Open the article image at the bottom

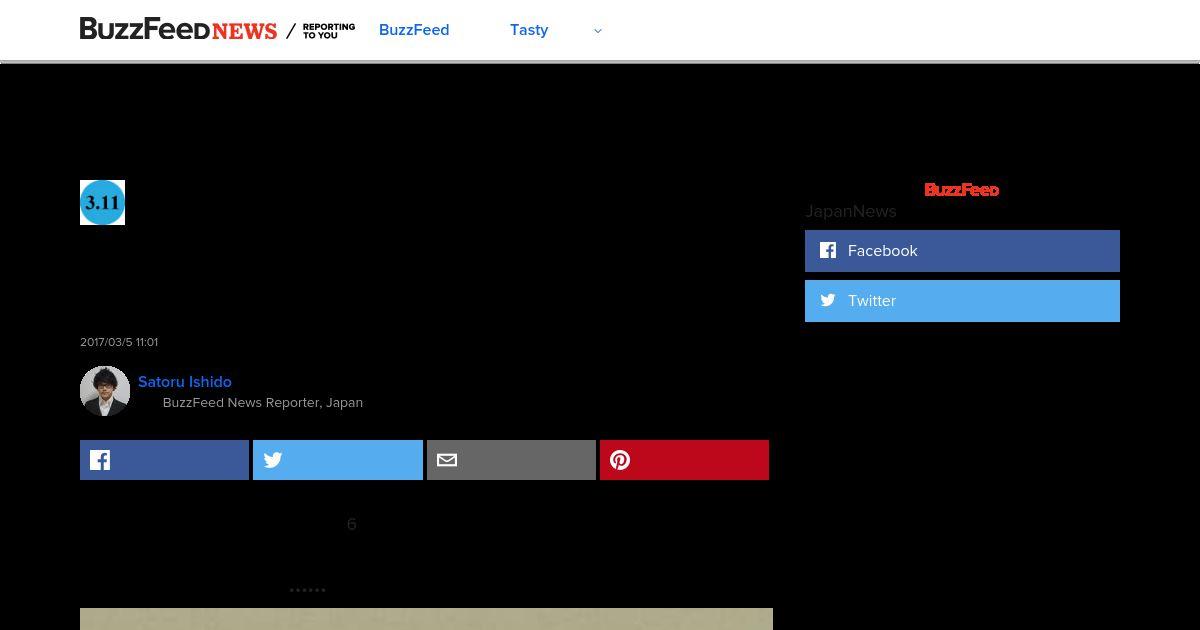coord(426,619)
